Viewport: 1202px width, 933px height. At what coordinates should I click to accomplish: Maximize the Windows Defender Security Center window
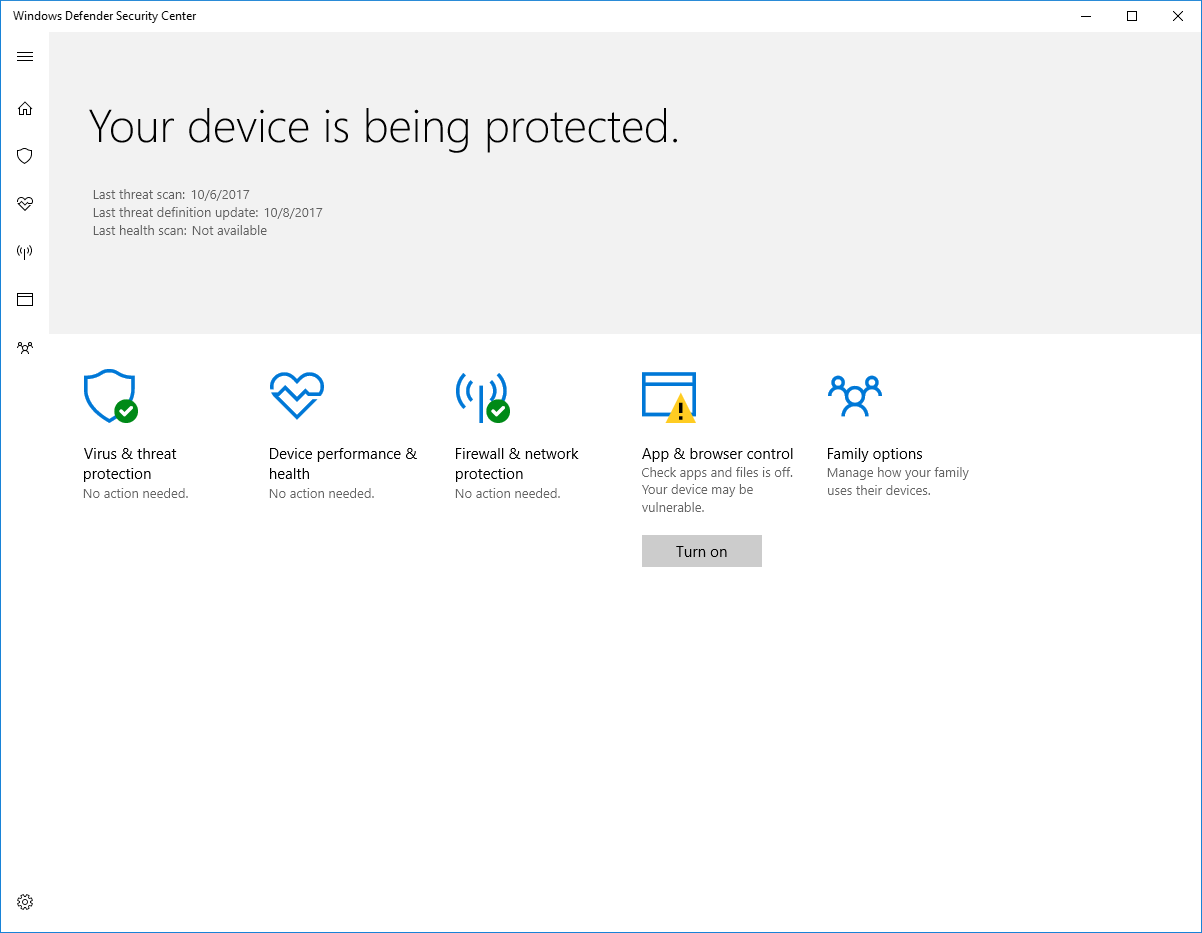click(1132, 16)
